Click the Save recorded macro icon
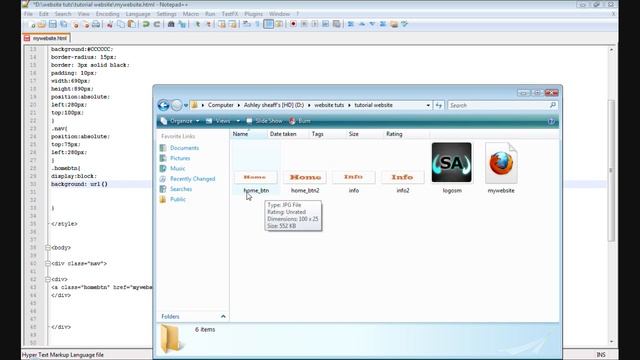This screenshot has height=360, width=640. [336, 24]
